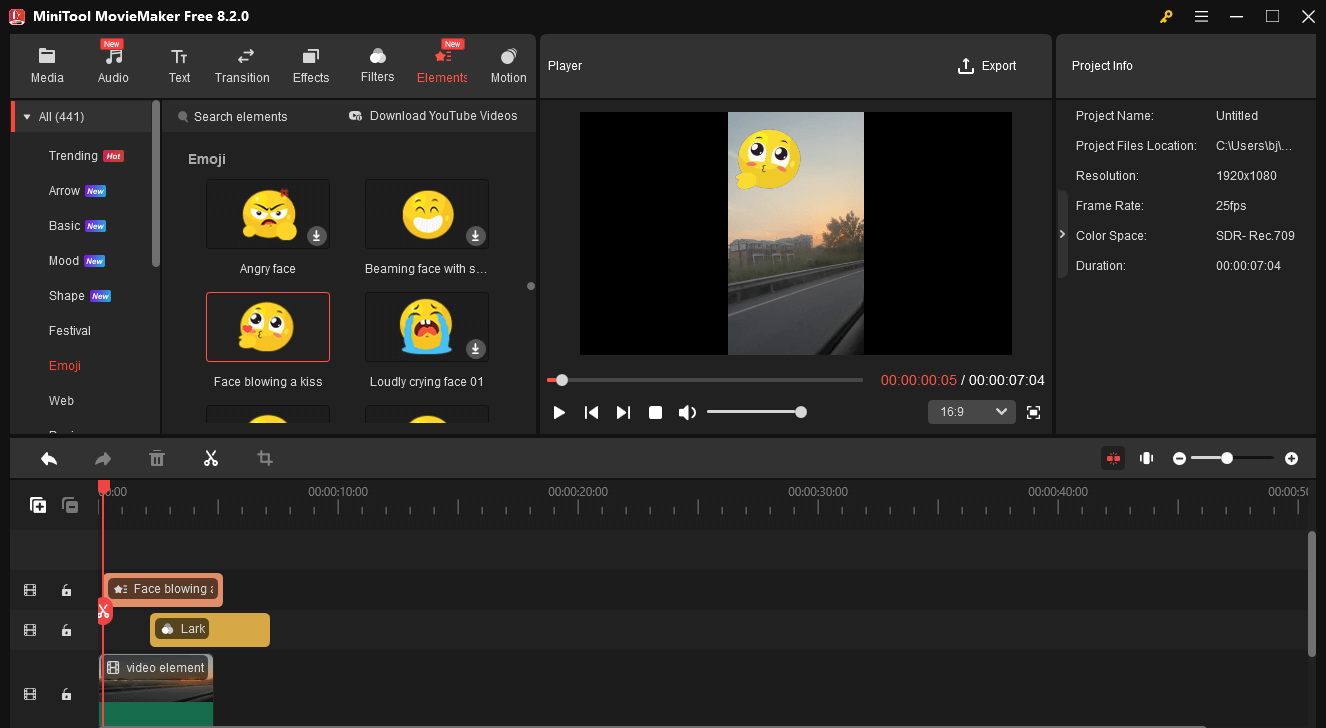Collapse the Project Info panel
The height and width of the screenshot is (728, 1326).
coord(1062,234)
